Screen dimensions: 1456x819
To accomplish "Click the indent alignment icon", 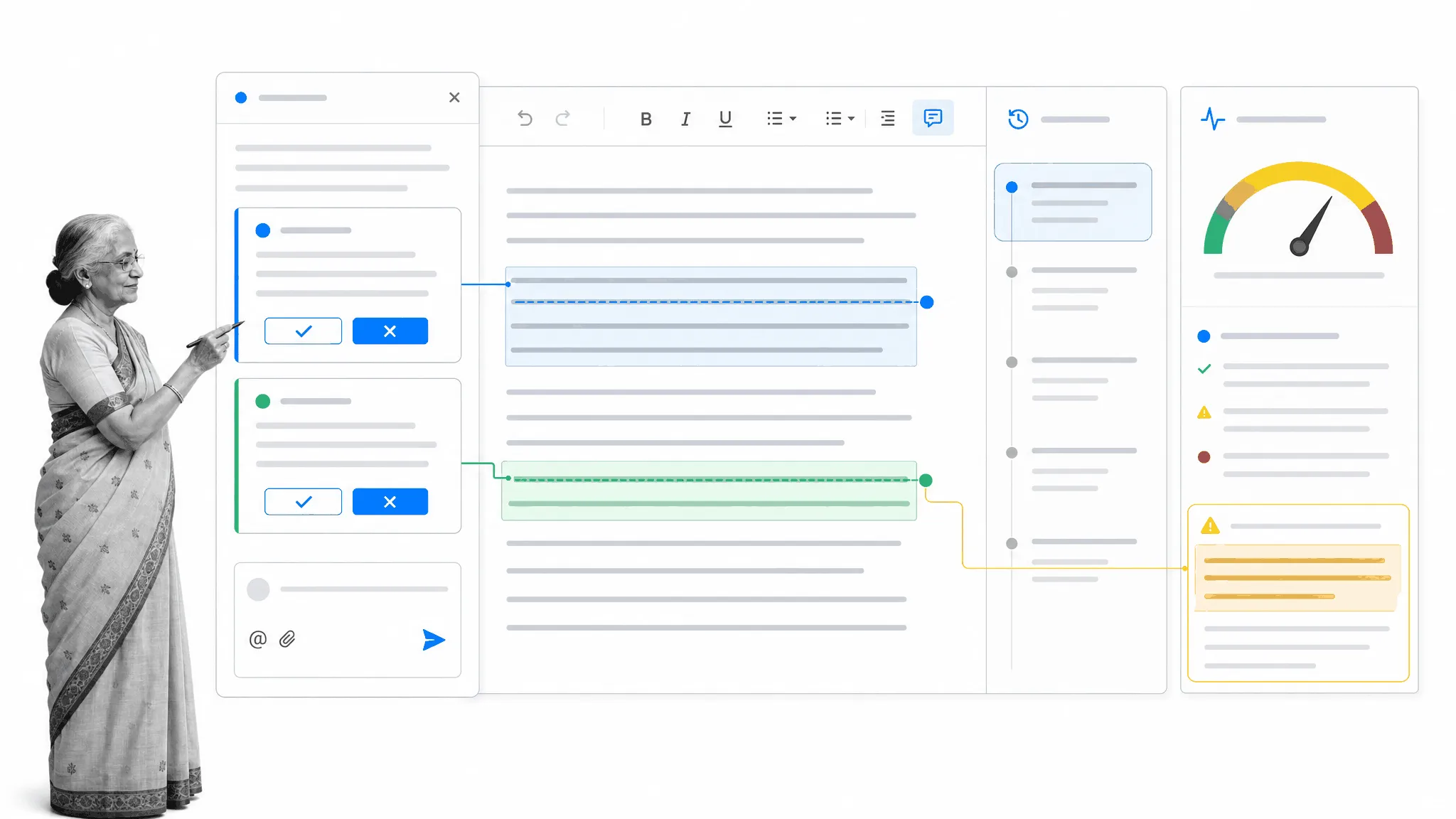I will point(888,118).
